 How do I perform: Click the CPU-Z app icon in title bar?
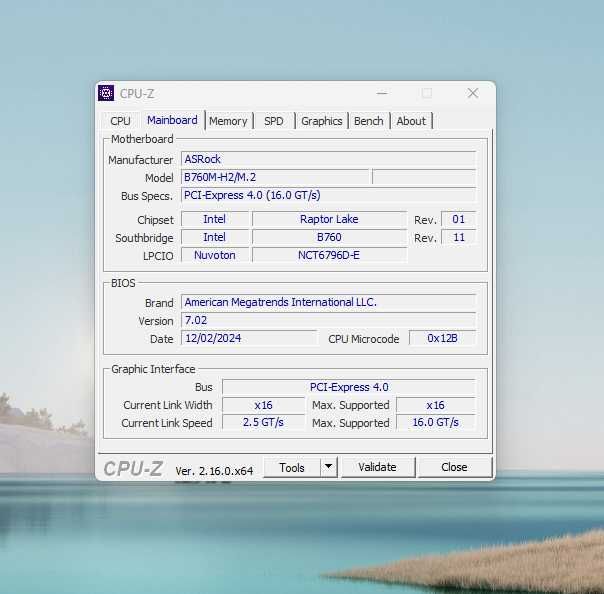click(106, 93)
